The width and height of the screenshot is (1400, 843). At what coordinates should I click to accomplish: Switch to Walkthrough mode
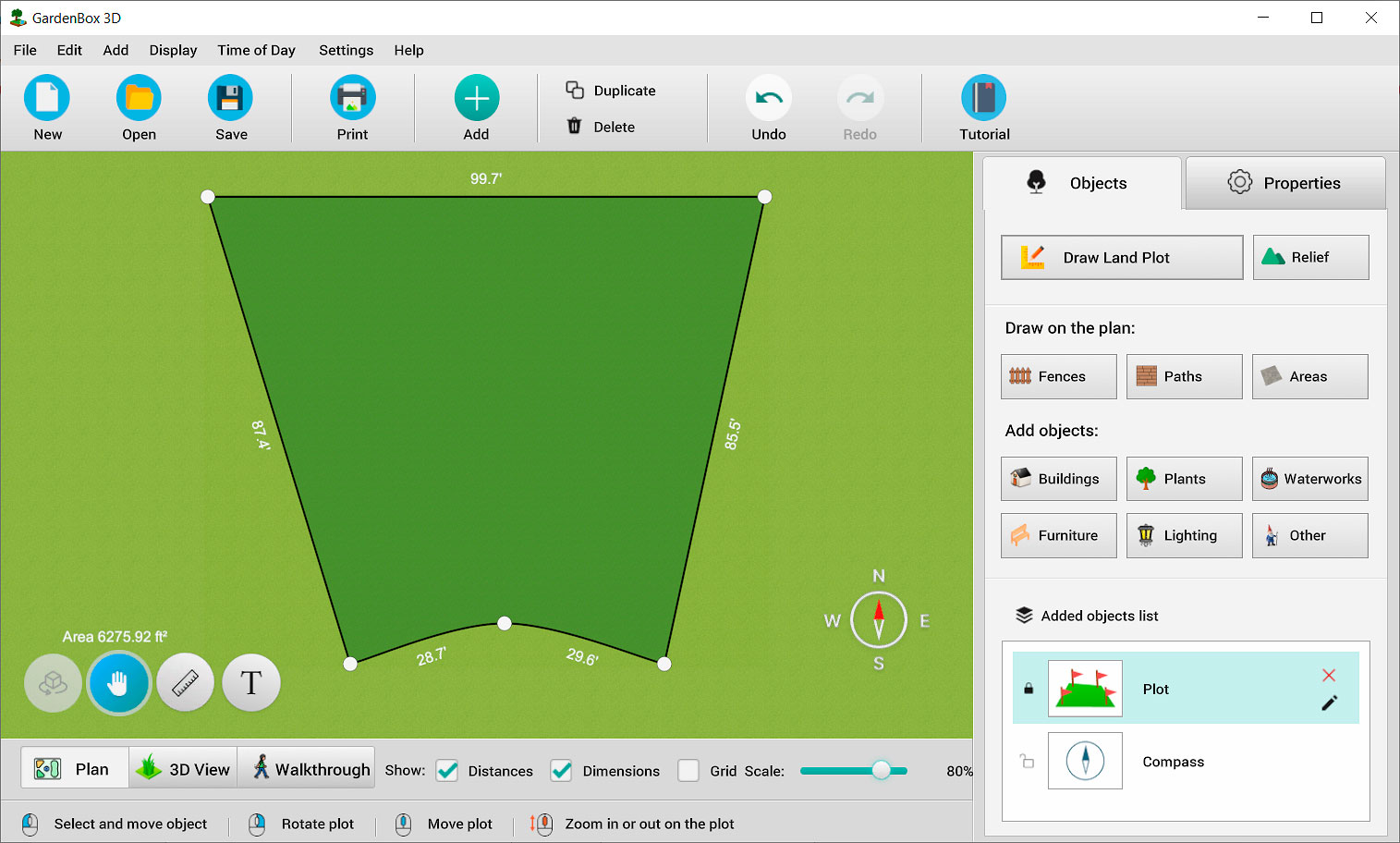coord(306,768)
